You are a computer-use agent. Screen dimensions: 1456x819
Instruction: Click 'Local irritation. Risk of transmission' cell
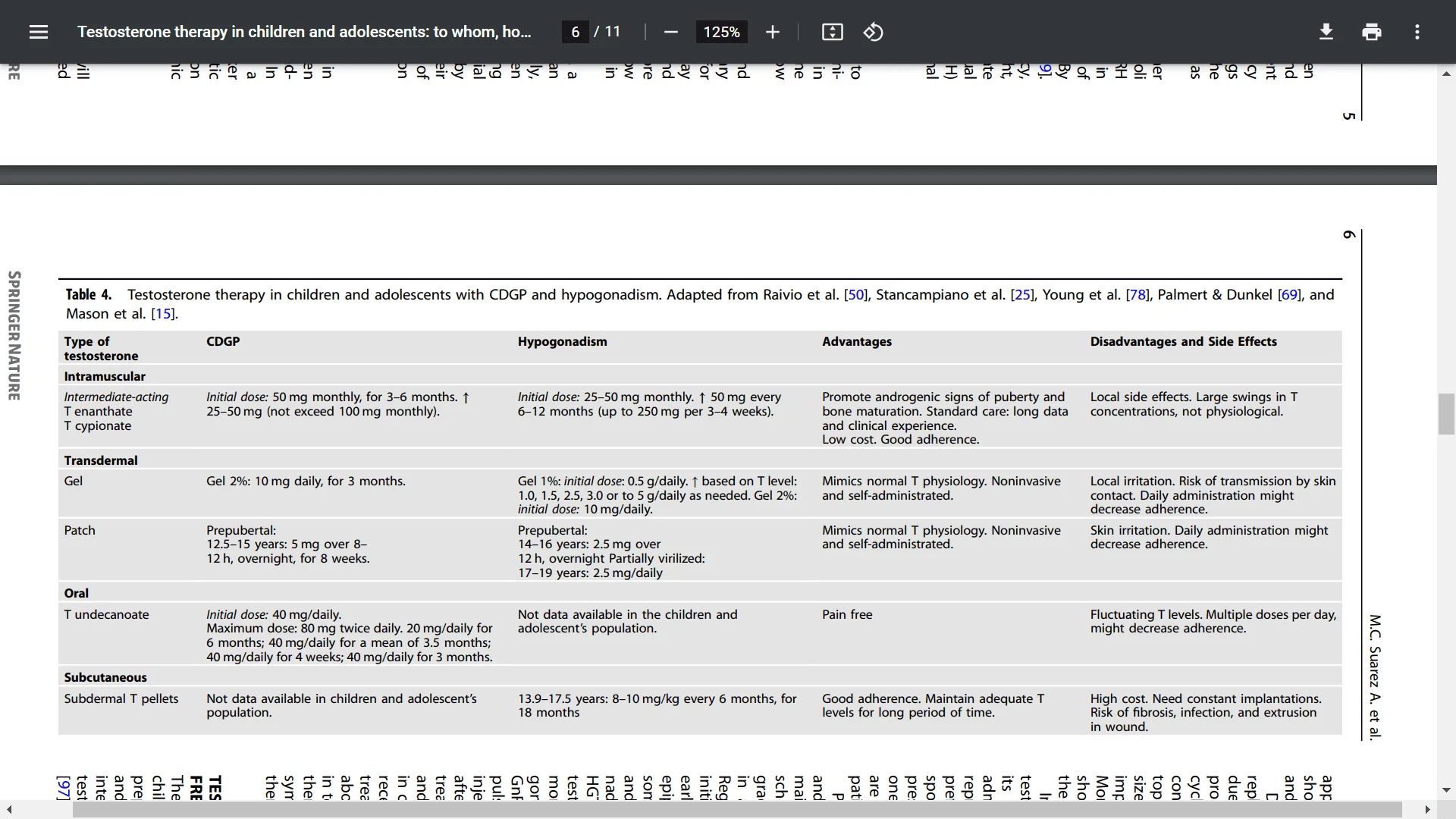pos(1213,495)
